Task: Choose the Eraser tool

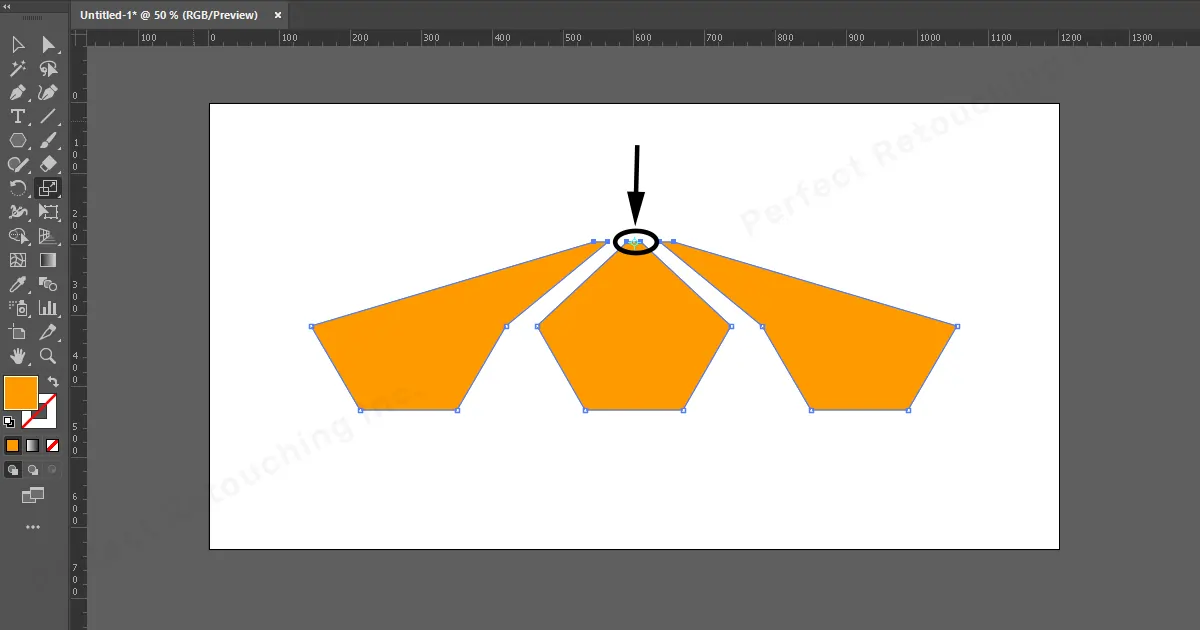Action: pyautogui.click(x=48, y=164)
